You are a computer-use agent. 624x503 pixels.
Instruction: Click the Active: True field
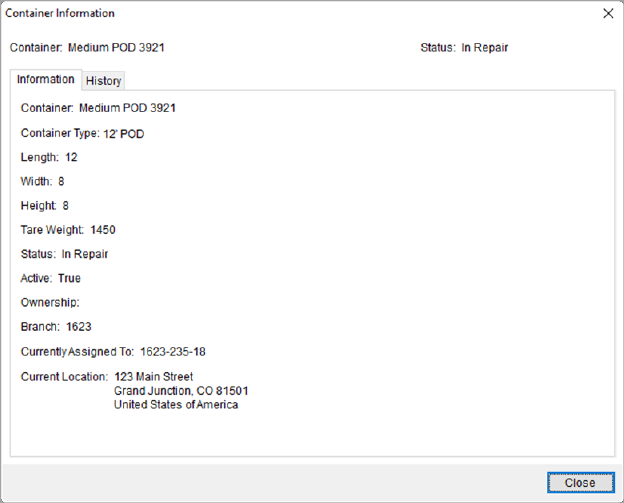pos(51,278)
